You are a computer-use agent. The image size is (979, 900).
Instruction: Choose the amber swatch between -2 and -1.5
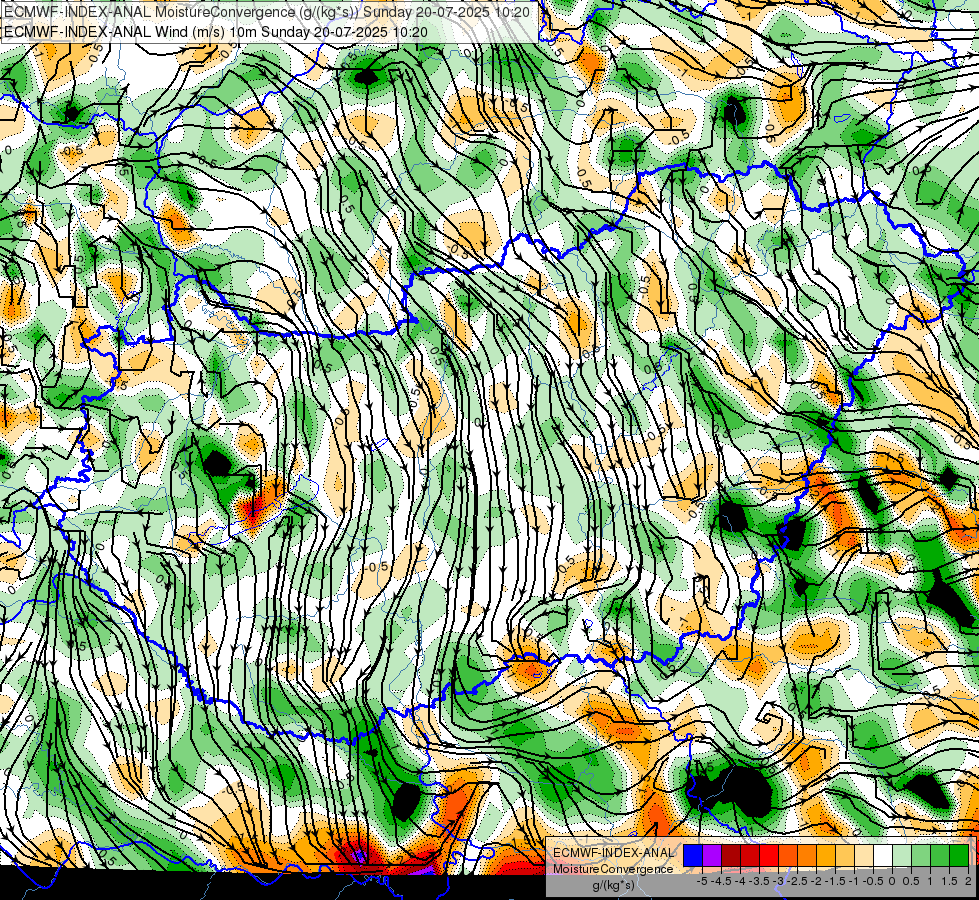click(x=826, y=856)
